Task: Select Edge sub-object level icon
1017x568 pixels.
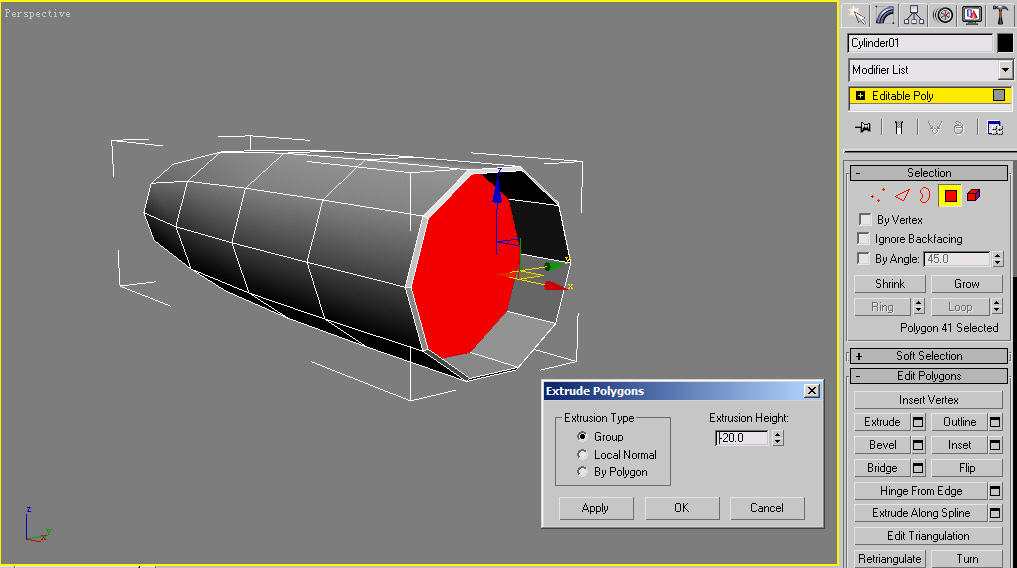Action: click(x=902, y=196)
